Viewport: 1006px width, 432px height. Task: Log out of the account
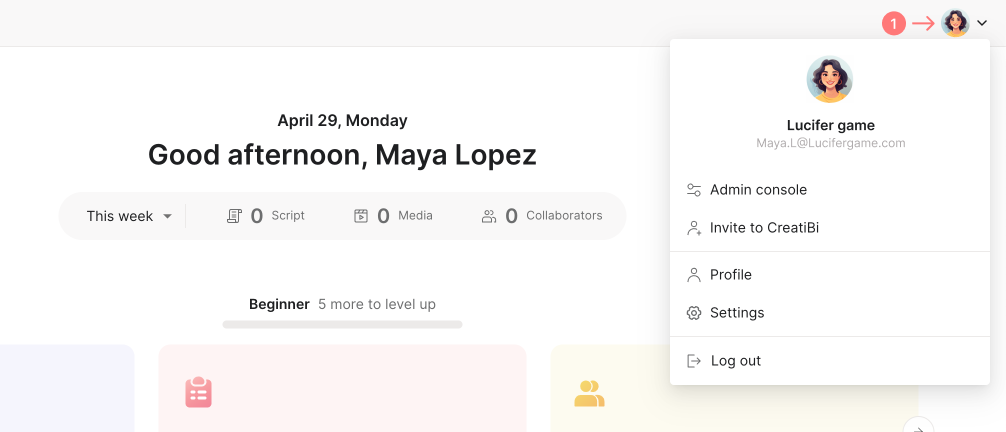click(735, 361)
